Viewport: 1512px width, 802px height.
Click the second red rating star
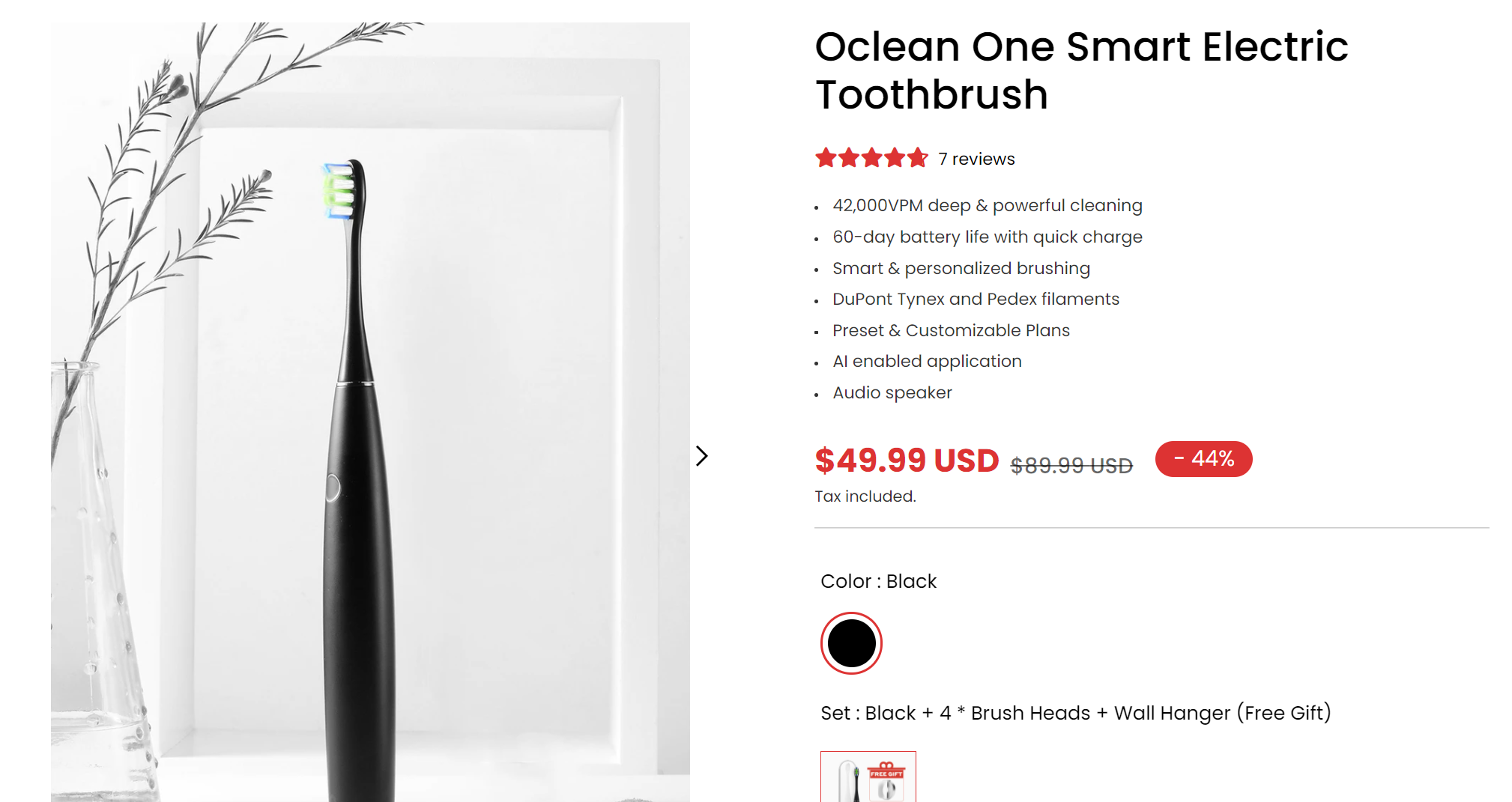click(x=849, y=158)
